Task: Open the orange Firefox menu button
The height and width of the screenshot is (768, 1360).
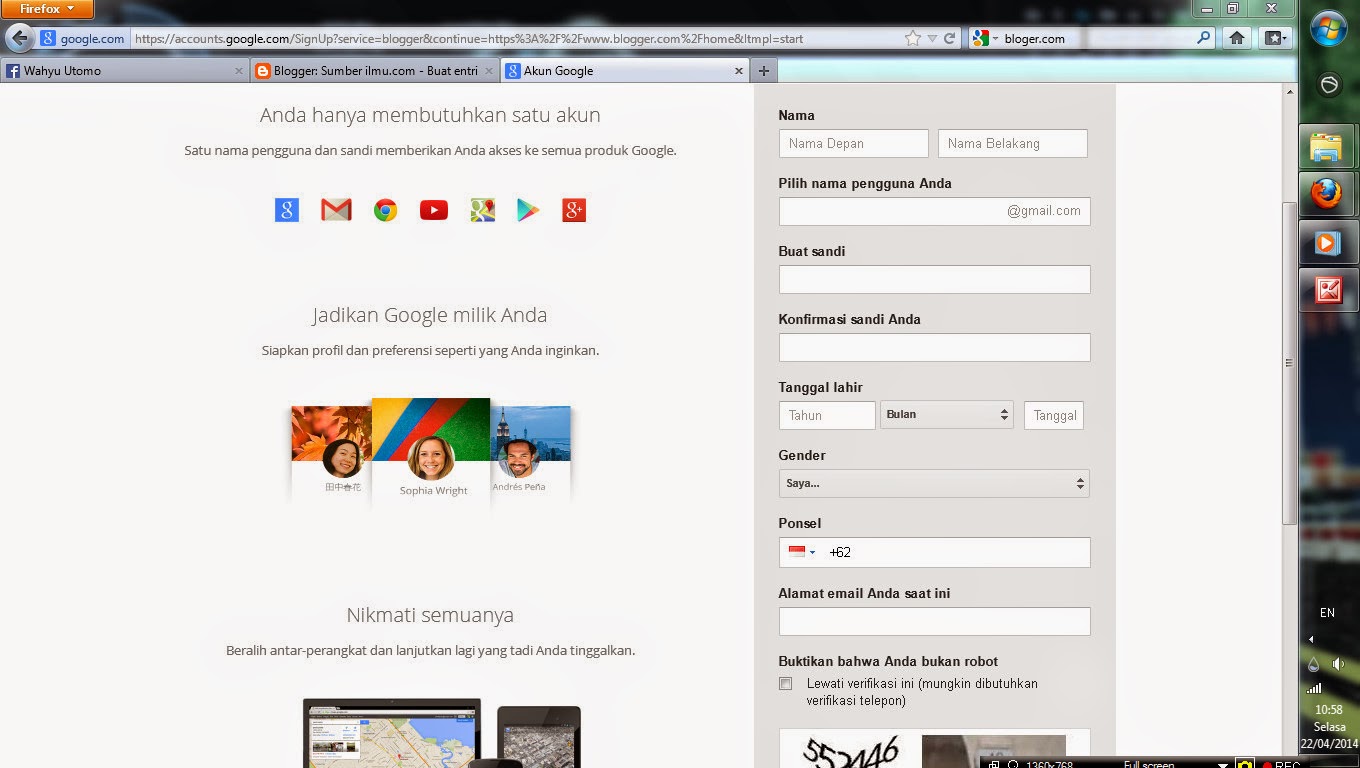Action: 45,9
